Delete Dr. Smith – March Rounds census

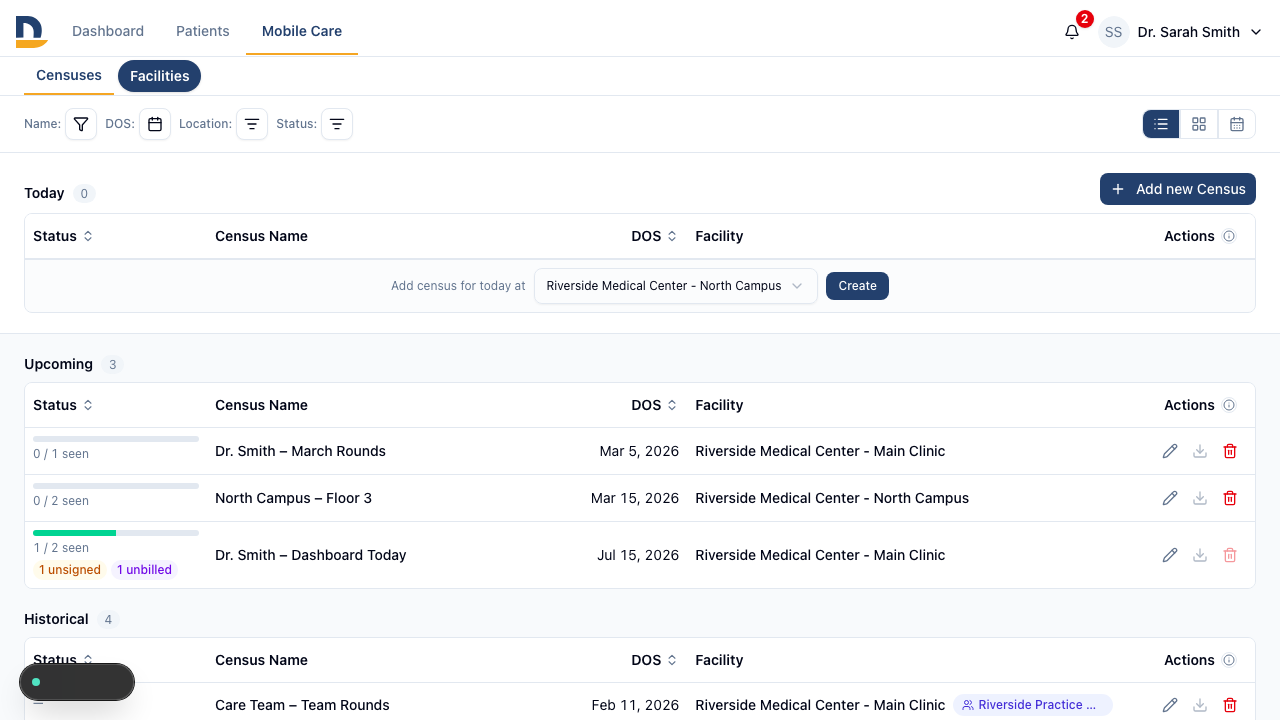click(1230, 451)
